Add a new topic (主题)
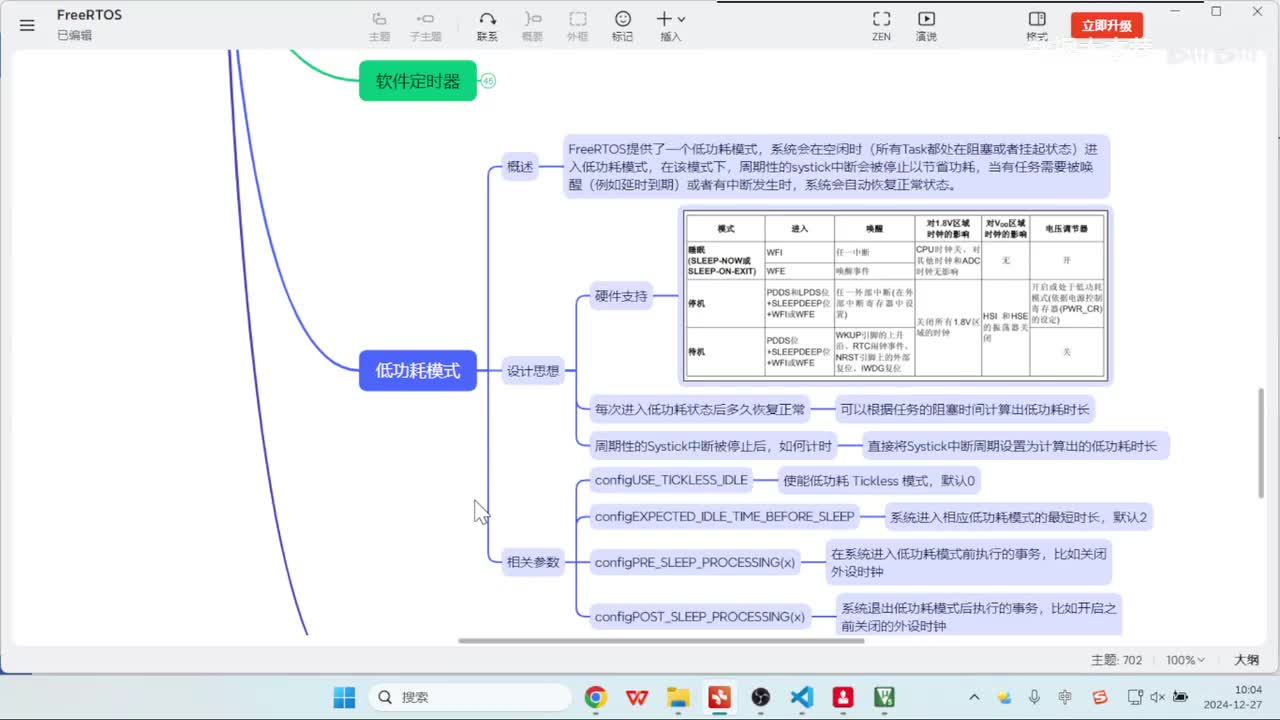1280x720 pixels. (x=379, y=26)
